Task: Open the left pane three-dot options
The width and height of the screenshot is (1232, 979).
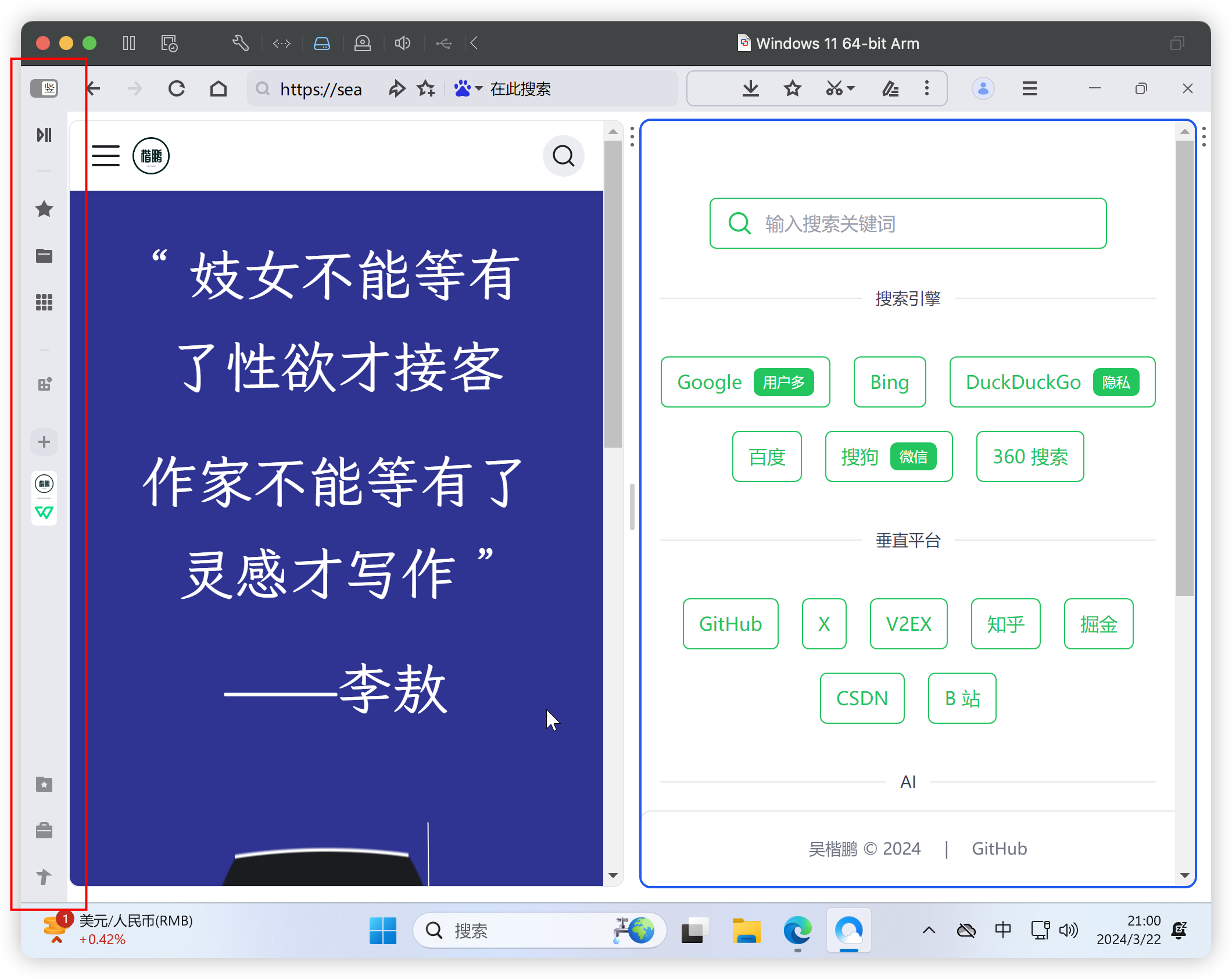Action: point(632,136)
